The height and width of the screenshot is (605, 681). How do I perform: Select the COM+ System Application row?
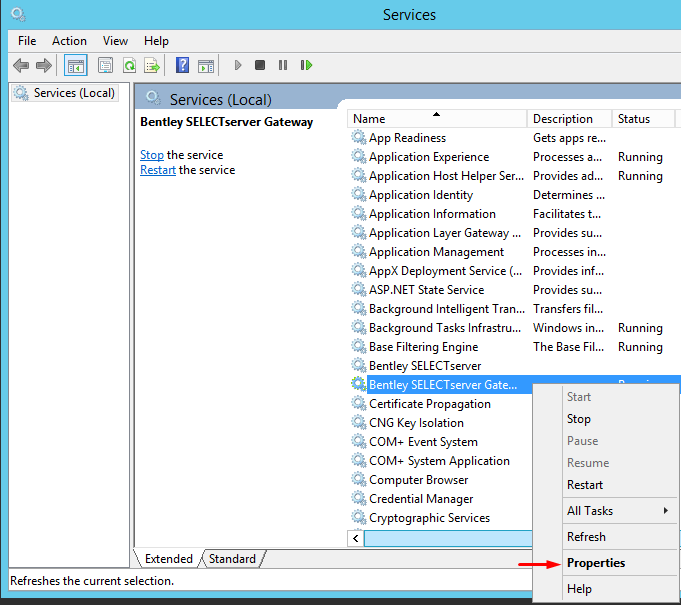point(441,461)
